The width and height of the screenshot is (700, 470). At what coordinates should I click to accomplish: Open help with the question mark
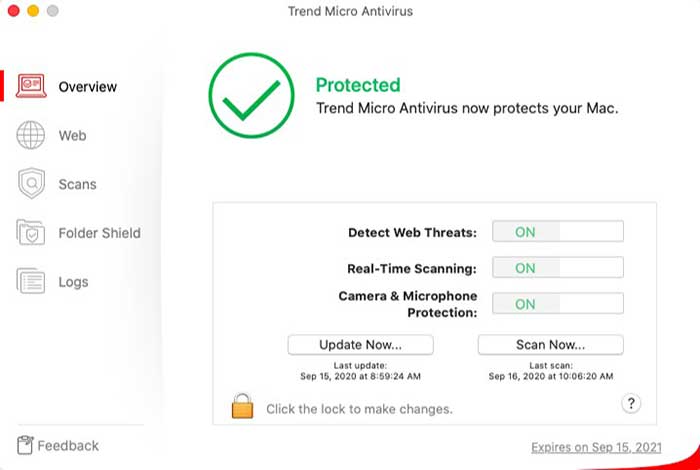pos(631,403)
